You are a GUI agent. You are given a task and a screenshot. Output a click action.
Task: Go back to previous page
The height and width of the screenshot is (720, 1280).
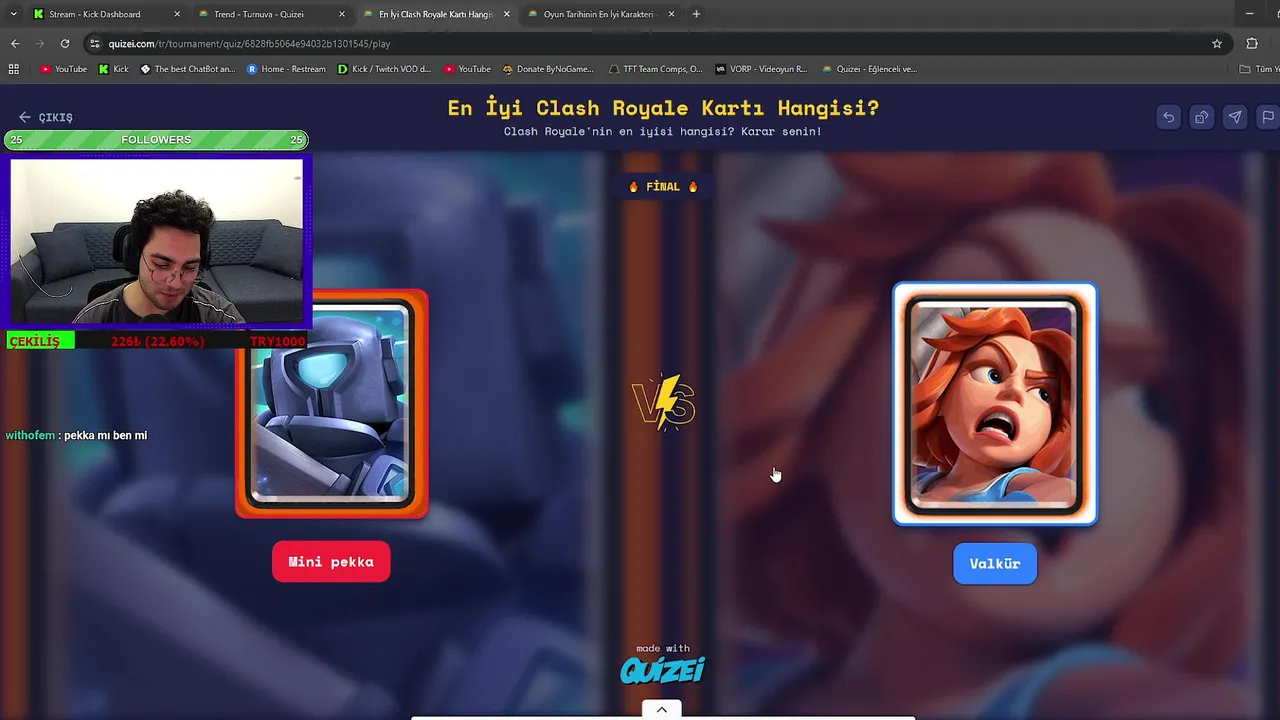(x=15, y=43)
